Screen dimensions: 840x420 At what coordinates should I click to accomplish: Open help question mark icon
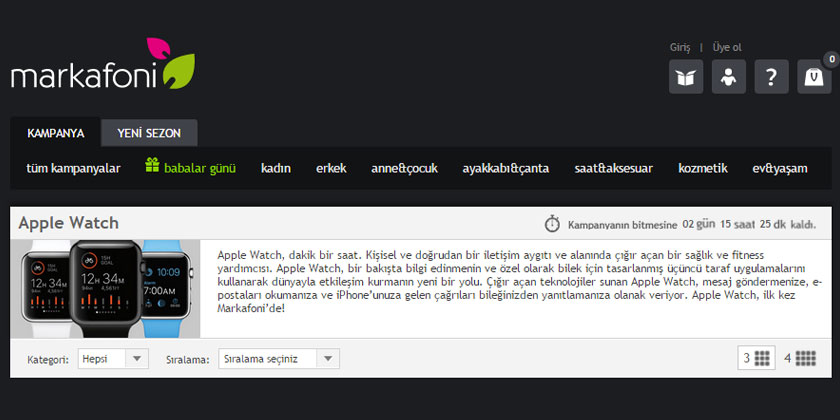[x=771, y=77]
